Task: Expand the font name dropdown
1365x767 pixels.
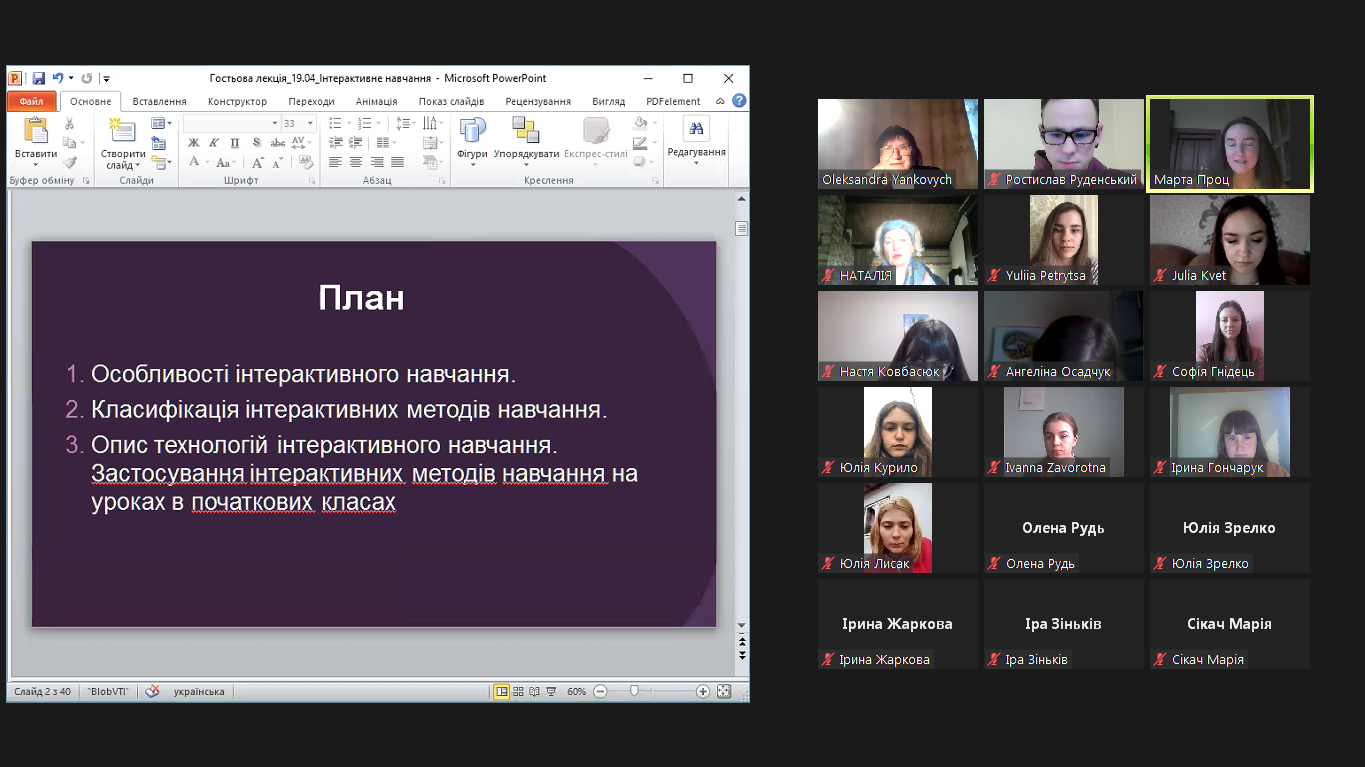Action: (274, 123)
